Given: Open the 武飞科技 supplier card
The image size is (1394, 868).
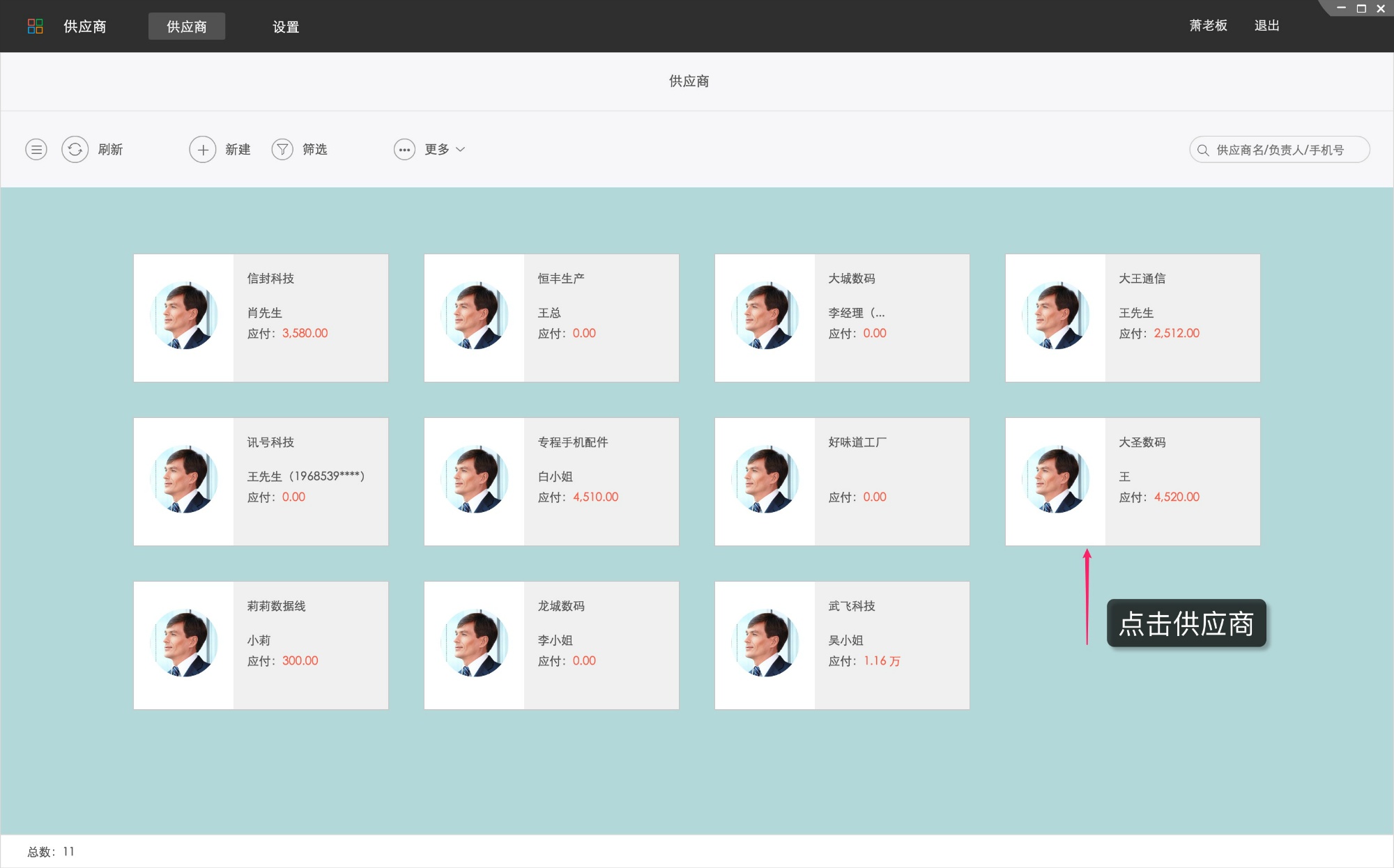Looking at the screenshot, I should [842, 644].
